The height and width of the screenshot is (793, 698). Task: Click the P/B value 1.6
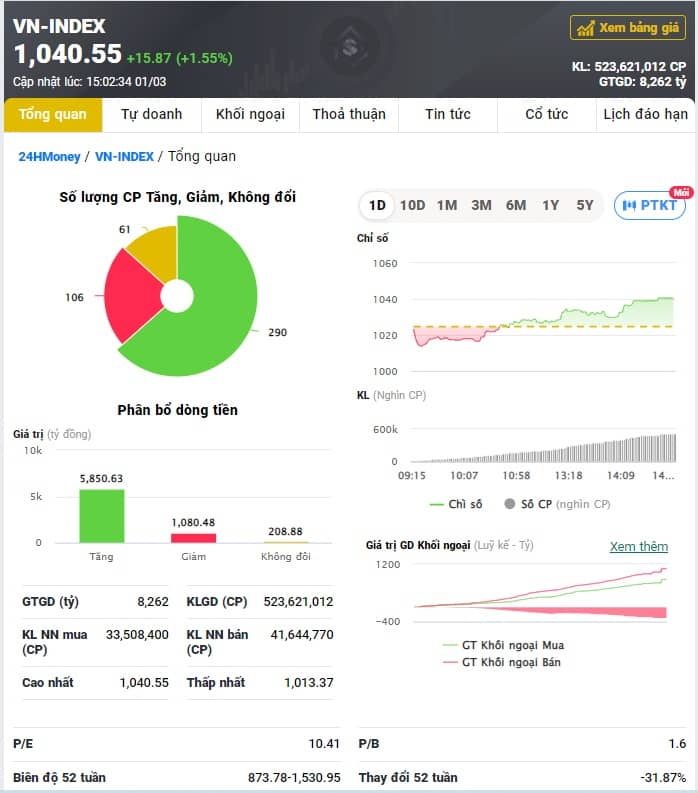point(677,744)
